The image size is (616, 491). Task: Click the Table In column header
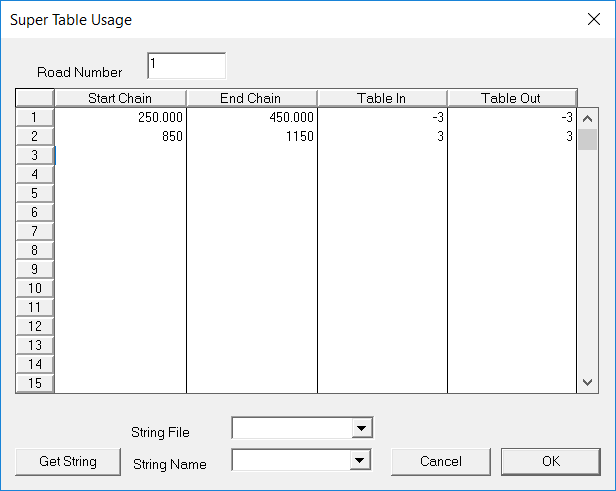point(382,98)
